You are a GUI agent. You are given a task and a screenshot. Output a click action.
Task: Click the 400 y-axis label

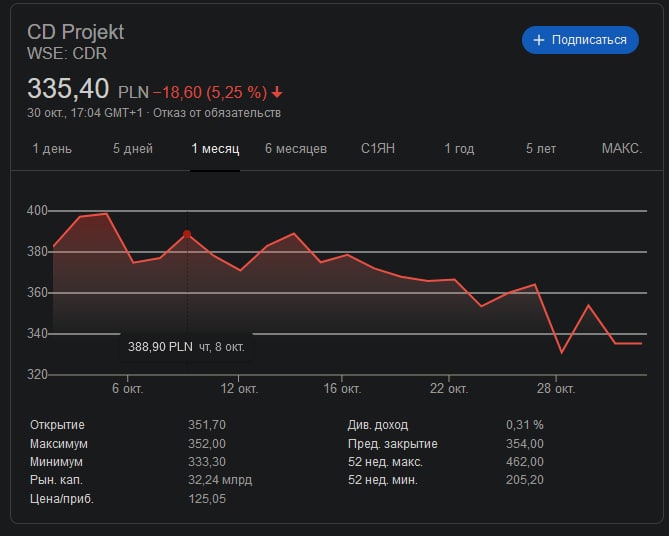click(x=37, y=210)
